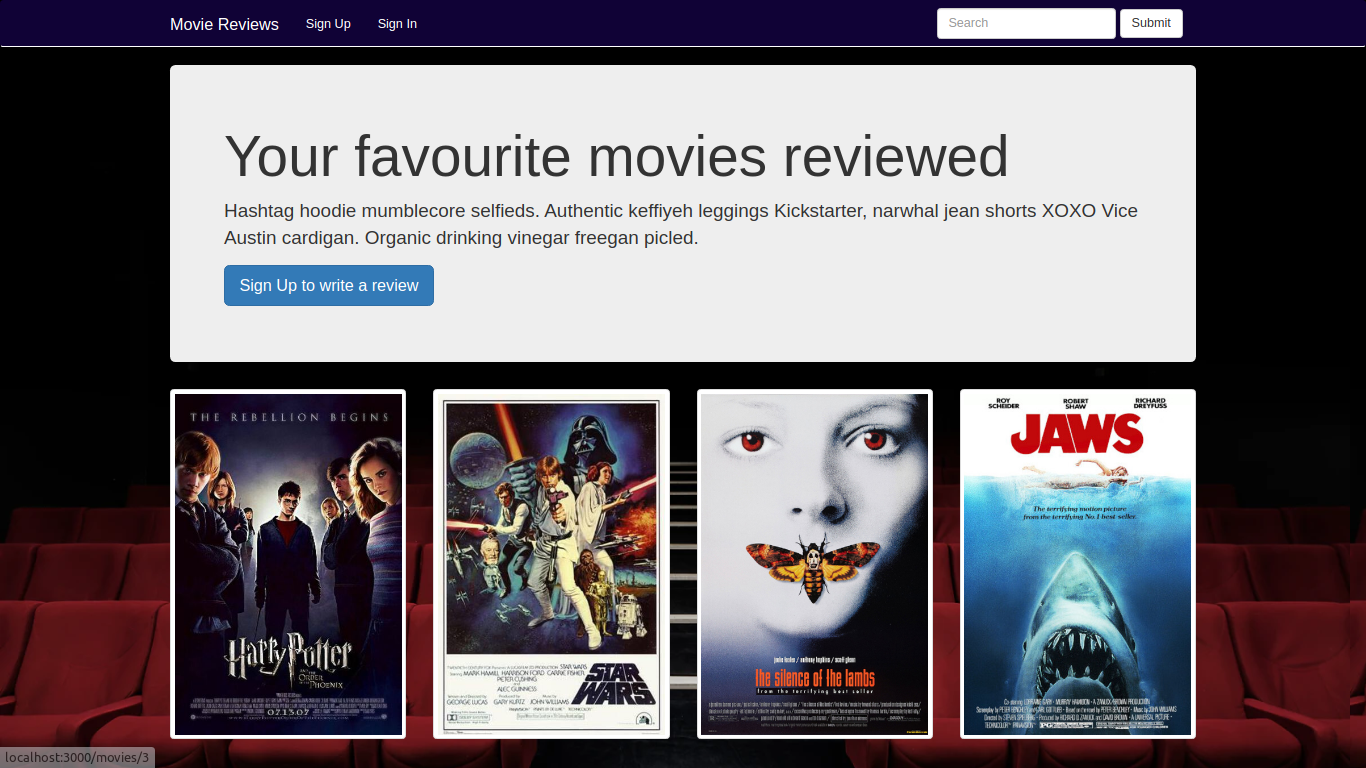Go to the Sign Up page
The width and height of the screenshot is (1366, 768).
tap(328, 24)
